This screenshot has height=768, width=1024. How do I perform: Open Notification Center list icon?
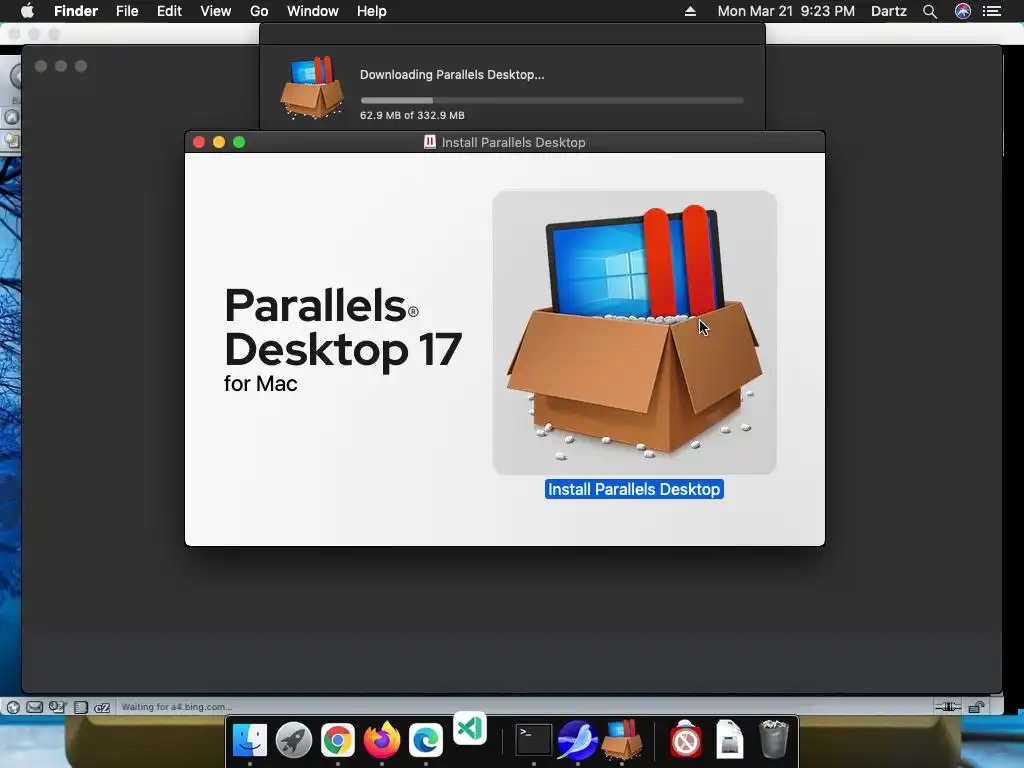992,11
